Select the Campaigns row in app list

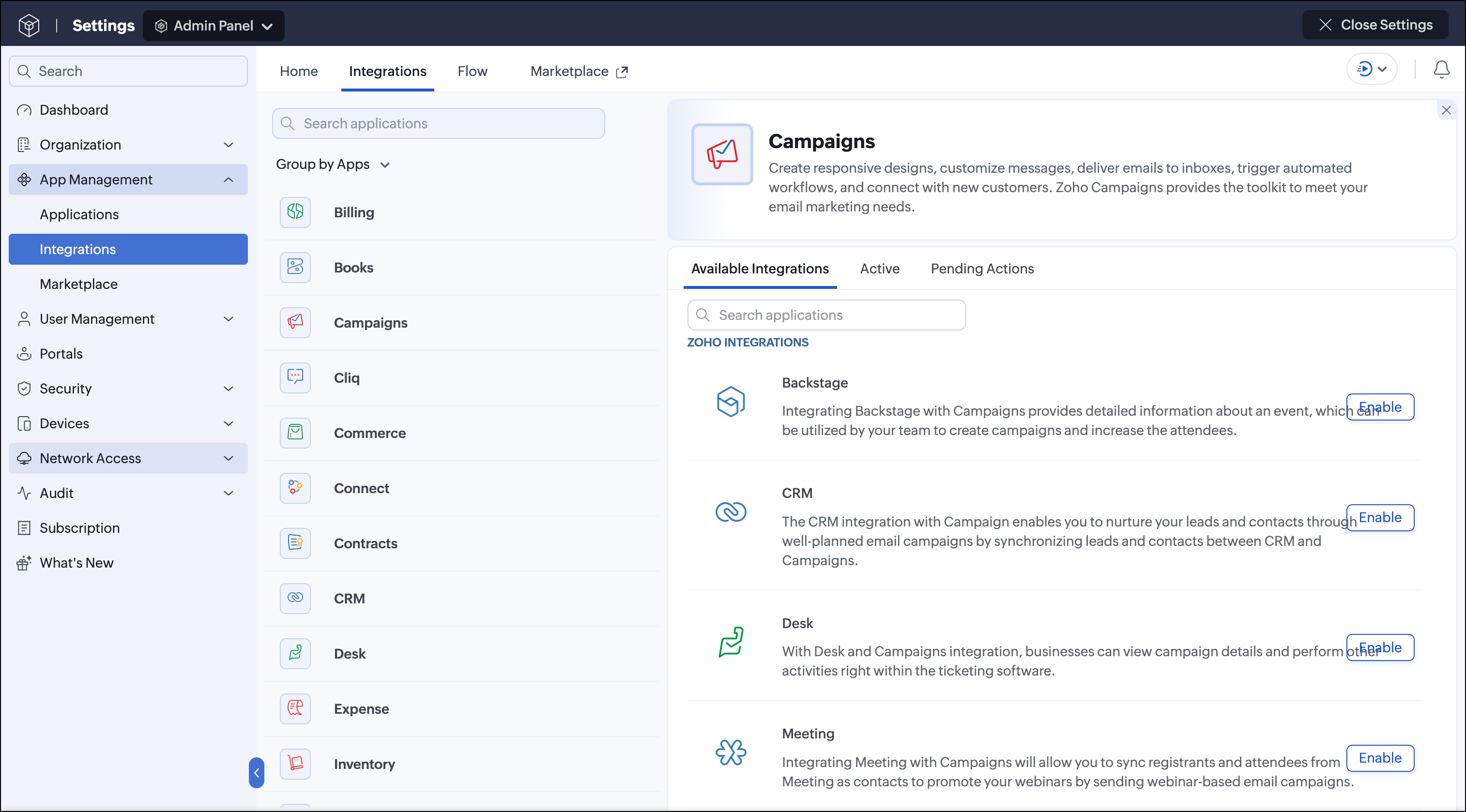pos(462,322)
